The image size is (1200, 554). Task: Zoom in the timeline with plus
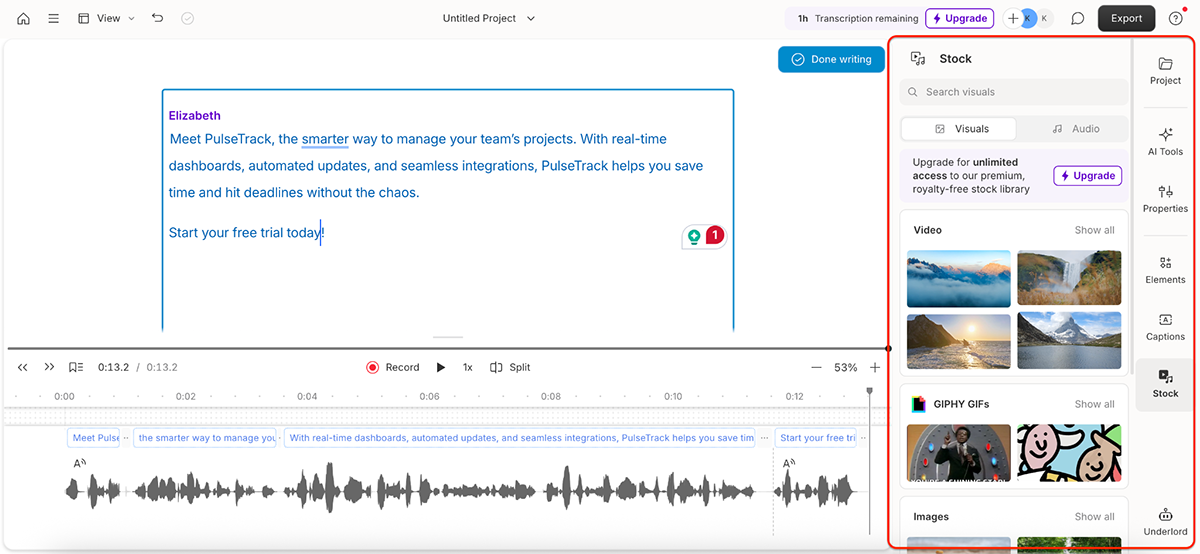[x=875, y=367]
